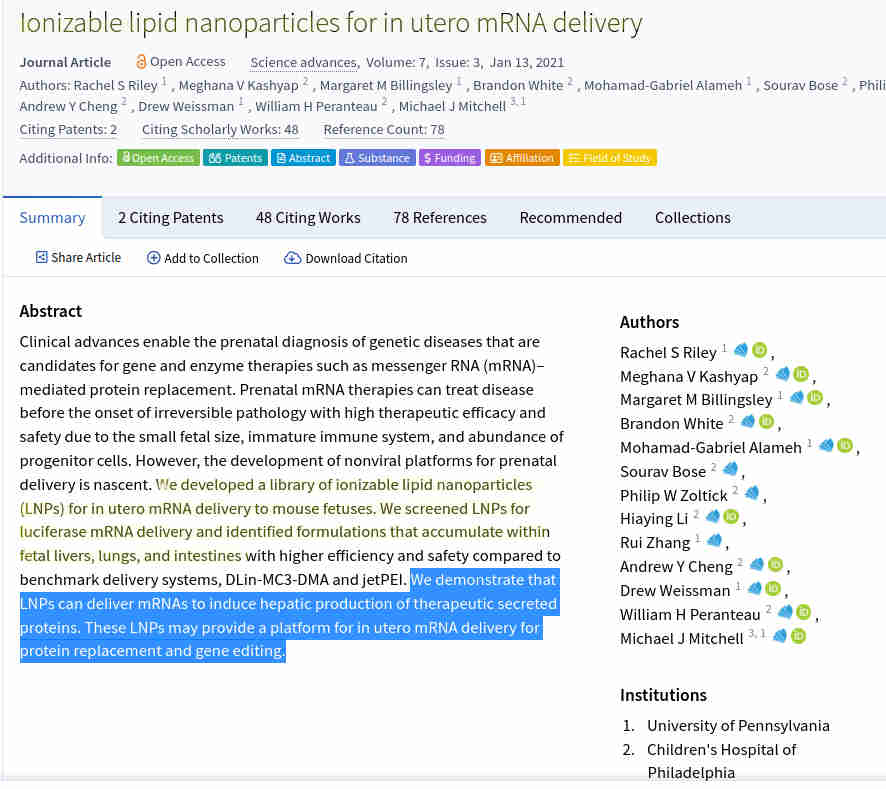The width and height of the screenshot is (886, 789).
Task: Click Sourav Bose in header authors line
Action: [x=801, y=85]
